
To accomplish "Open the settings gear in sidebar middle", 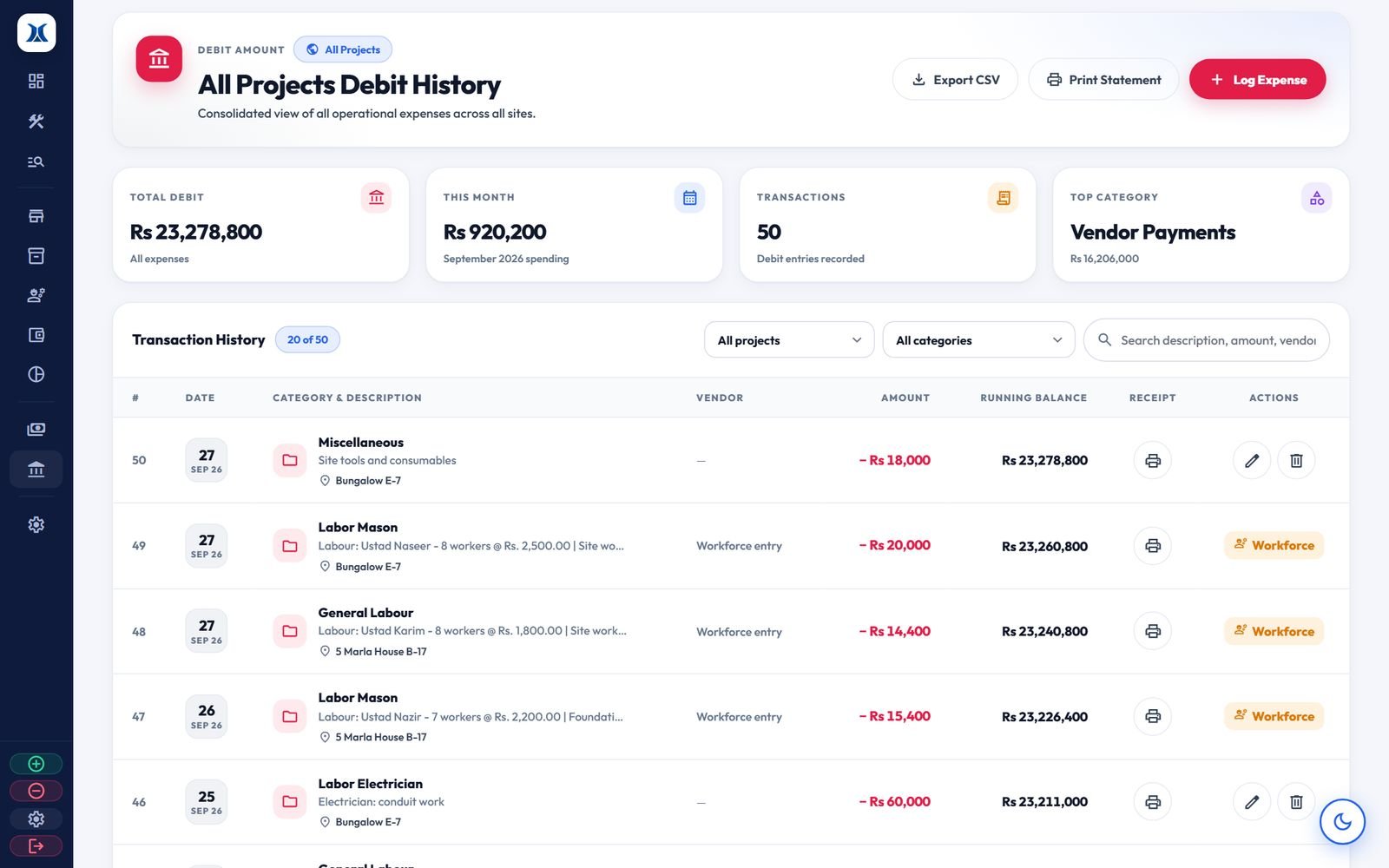I will (x=36, y=524).
